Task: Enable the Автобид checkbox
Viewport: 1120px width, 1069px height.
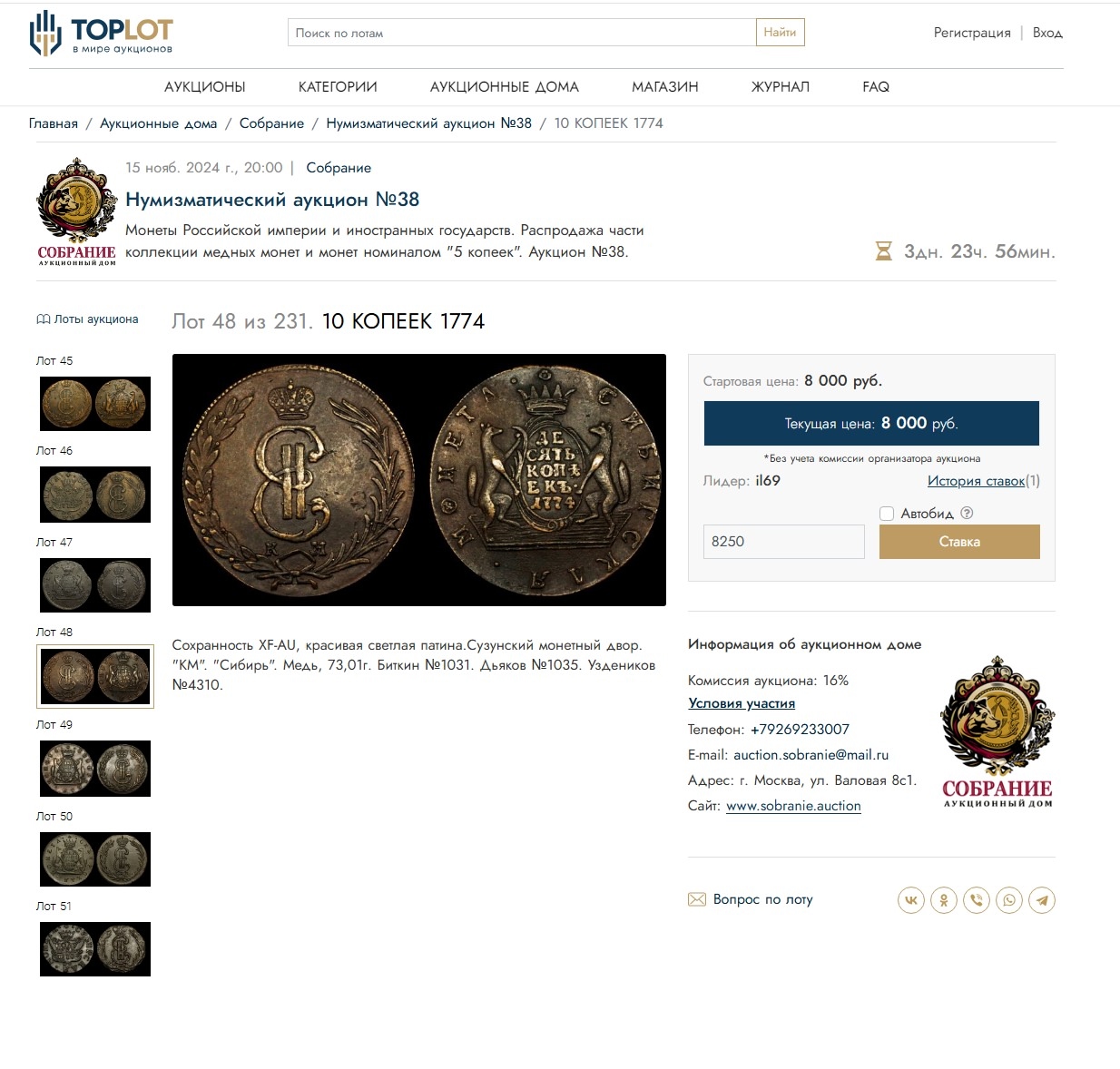Action: pyautogui.click(x=887, y=514)
